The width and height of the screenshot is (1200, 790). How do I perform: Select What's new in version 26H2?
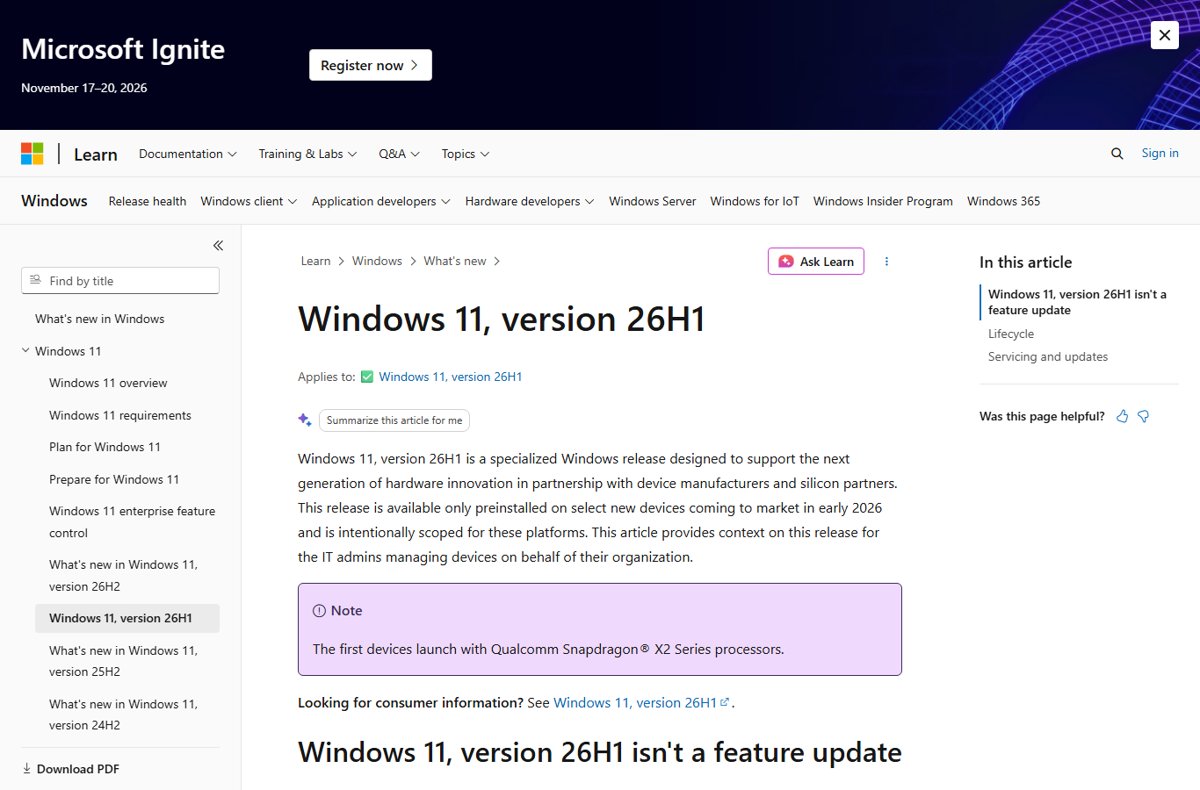click(123, 576)
